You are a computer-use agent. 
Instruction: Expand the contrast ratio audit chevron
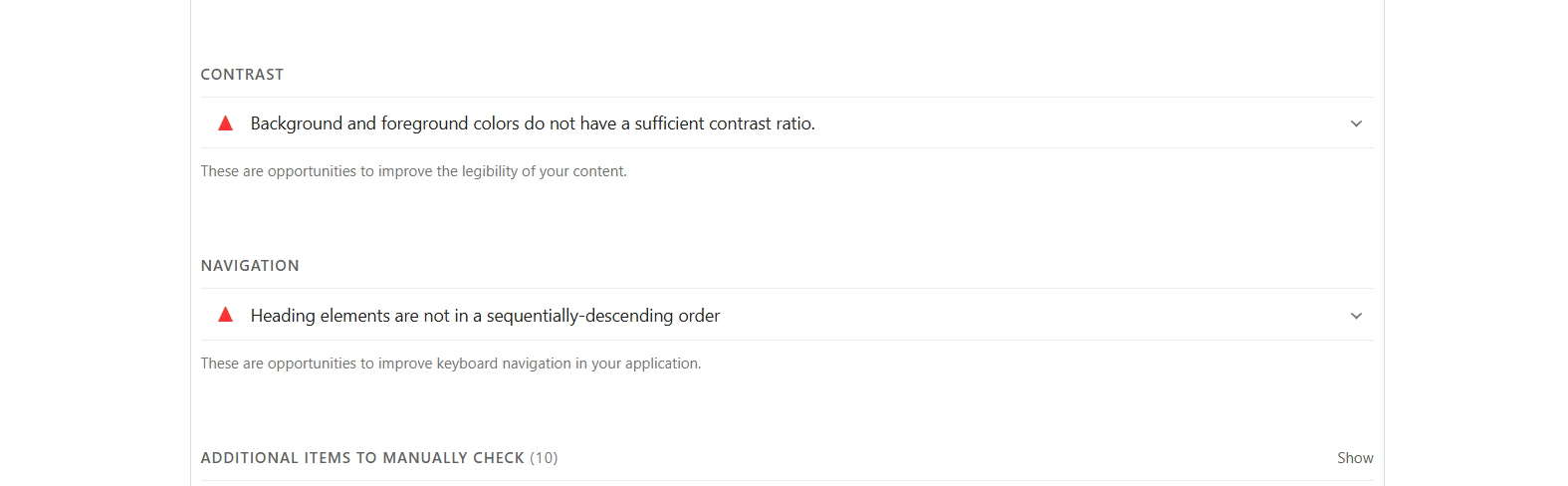click(1356, 123)
